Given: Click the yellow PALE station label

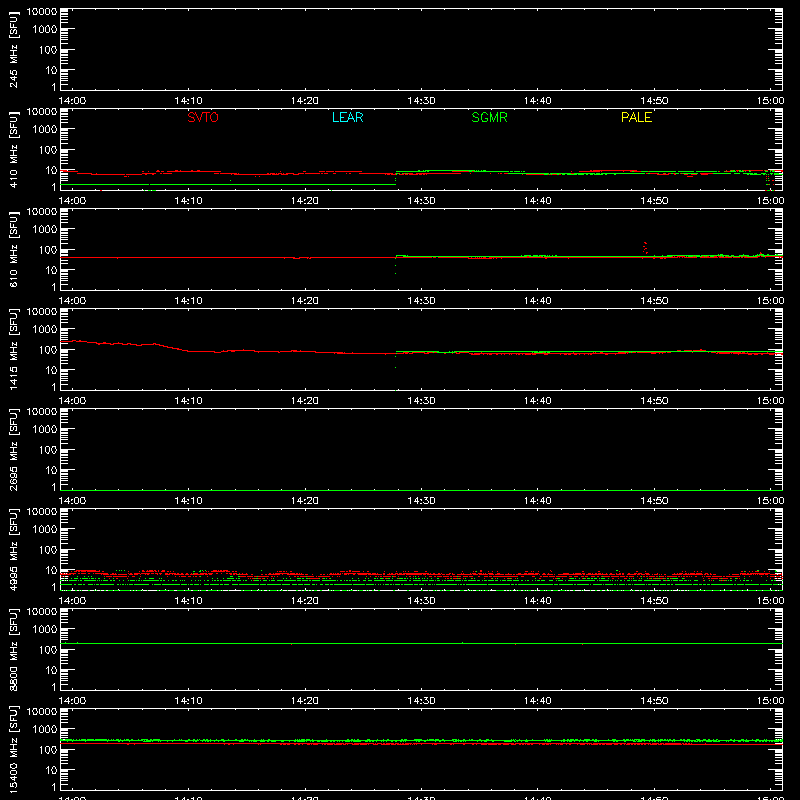Looking at the screenshot, I should click(636, 117).
